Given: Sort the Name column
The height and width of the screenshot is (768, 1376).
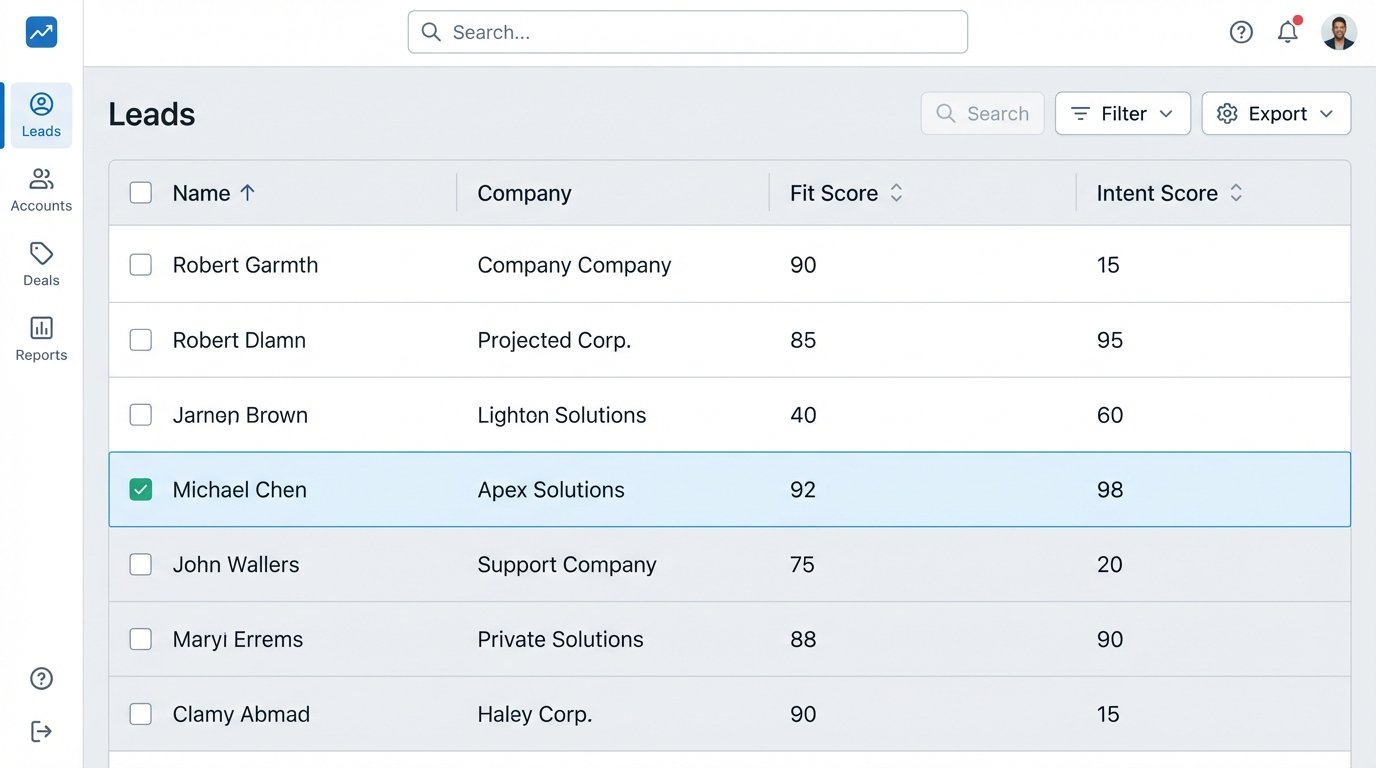Looking at the screenshot, I should (x=247, y=192).
